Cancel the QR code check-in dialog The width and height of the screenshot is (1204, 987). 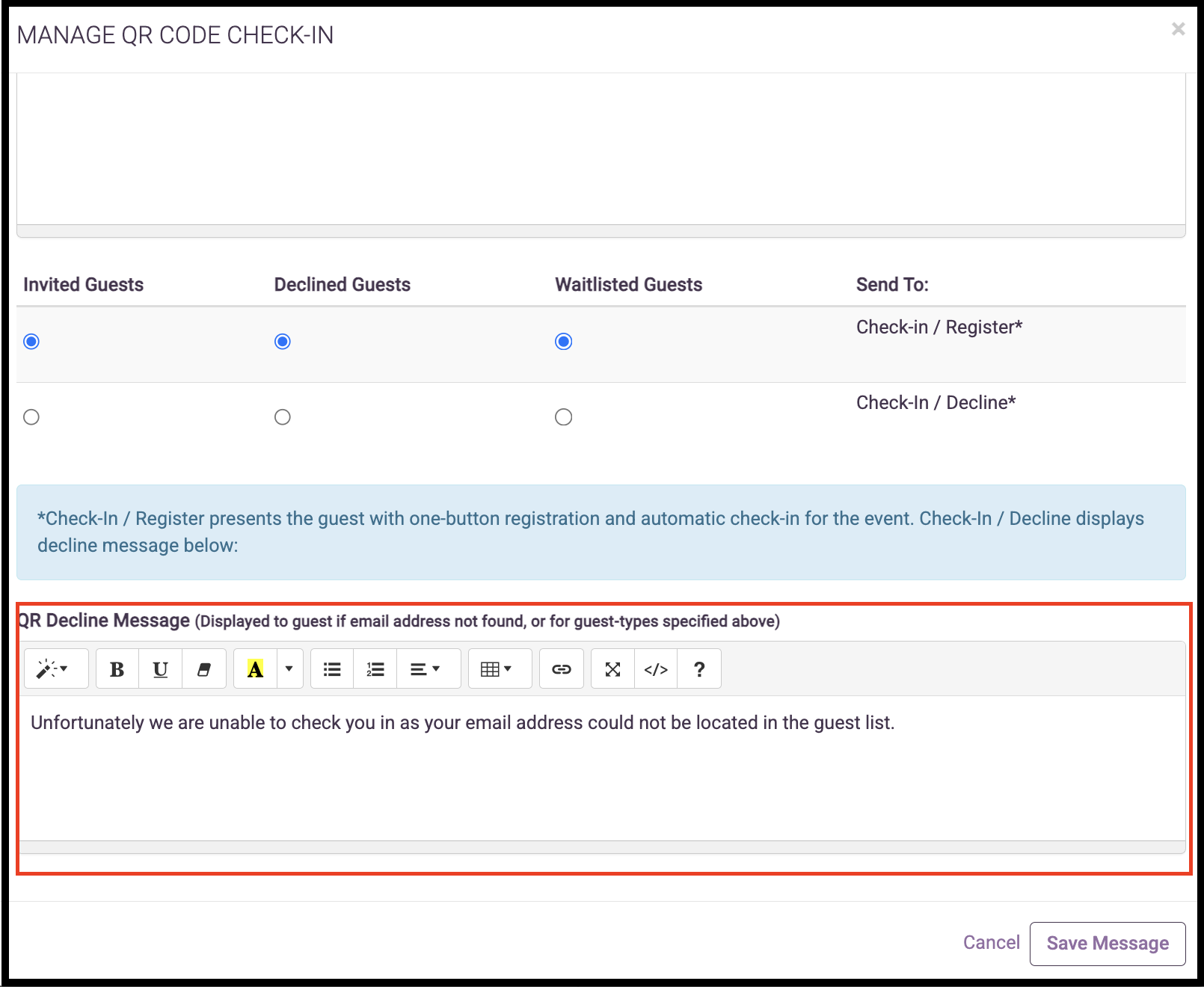(x=991, y=942)
